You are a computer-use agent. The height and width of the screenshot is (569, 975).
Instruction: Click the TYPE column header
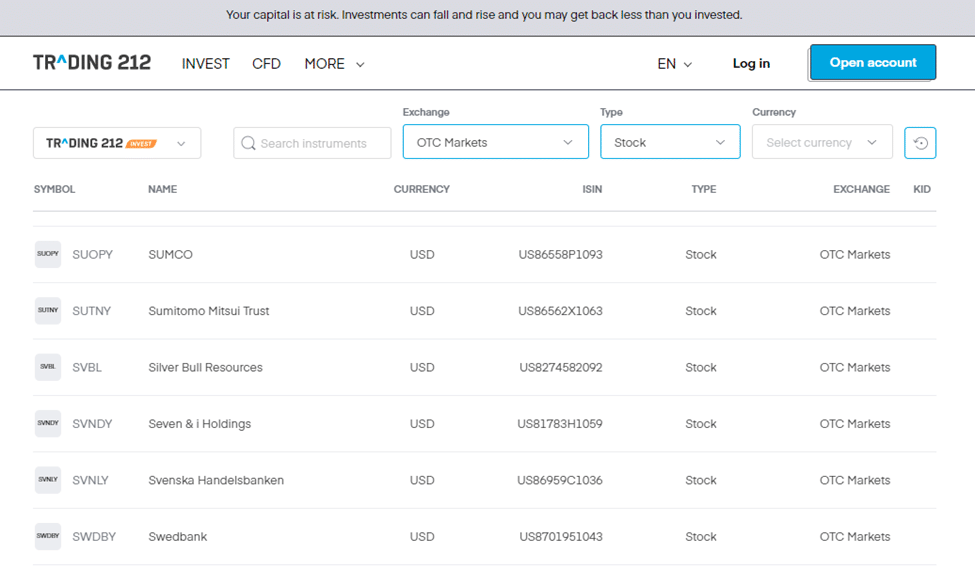[704, 189]
